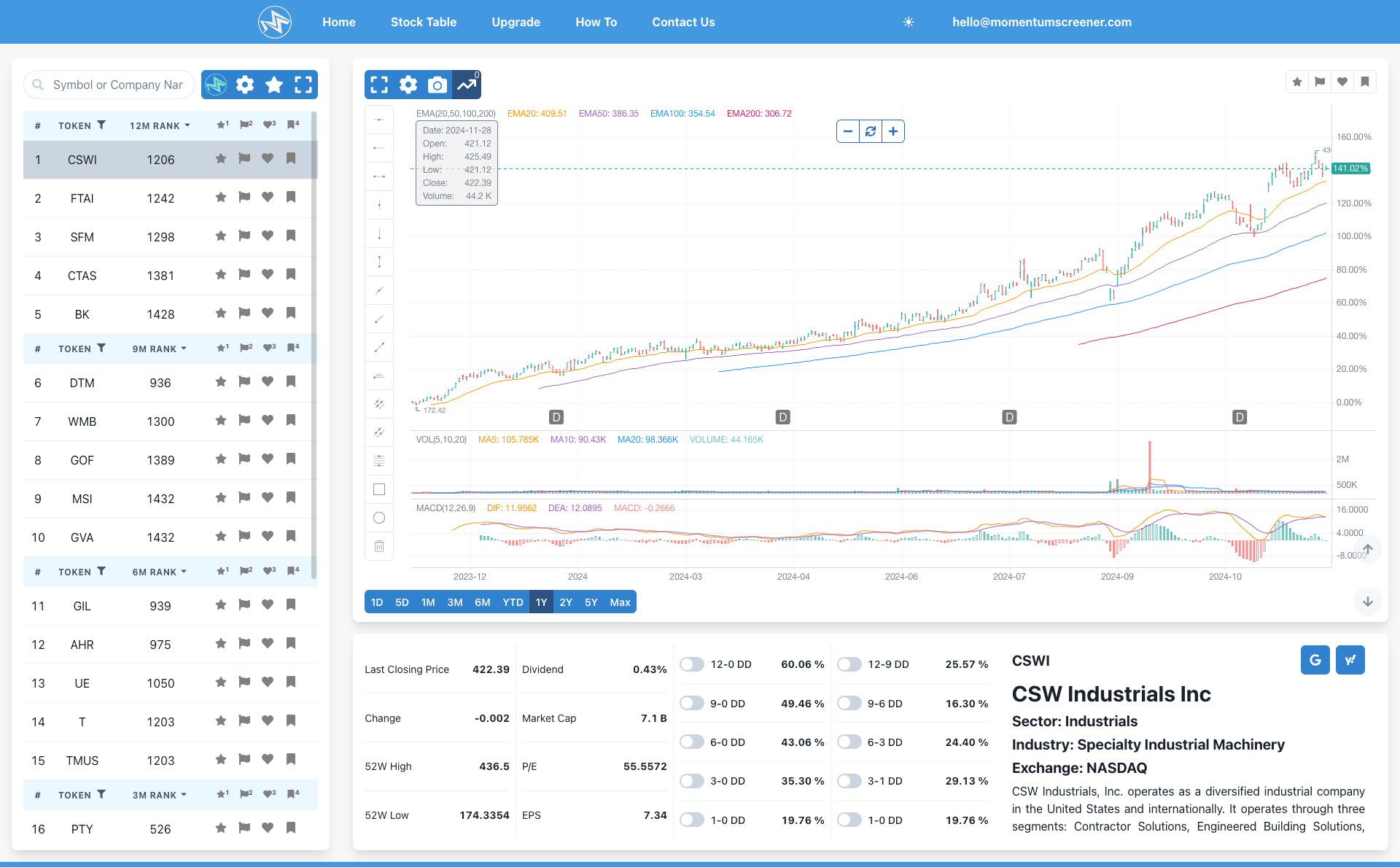Open the Contact Us page
Screen dimensions: 1400x867
pyautogui.click(x=683, y=22)
